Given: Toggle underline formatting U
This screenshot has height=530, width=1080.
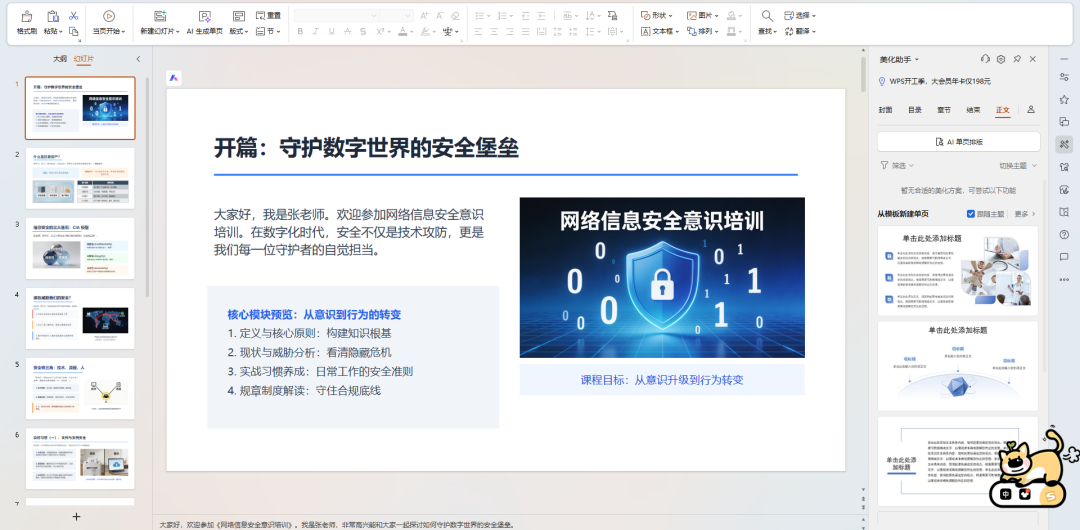Looking at the screenshot, I should pyautogui.click(x=331, y=31).
